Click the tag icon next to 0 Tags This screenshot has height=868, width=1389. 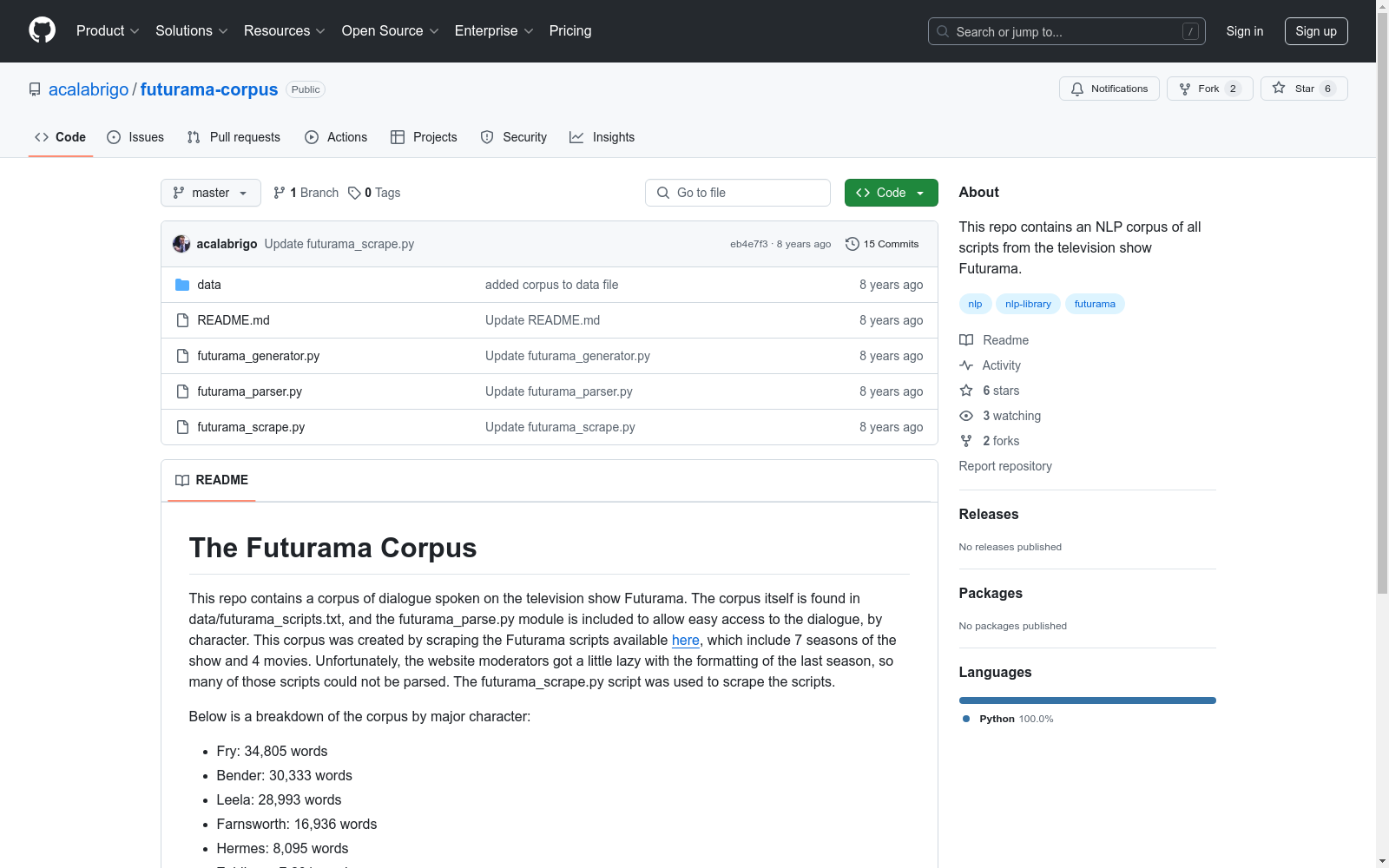coord(354,193)
